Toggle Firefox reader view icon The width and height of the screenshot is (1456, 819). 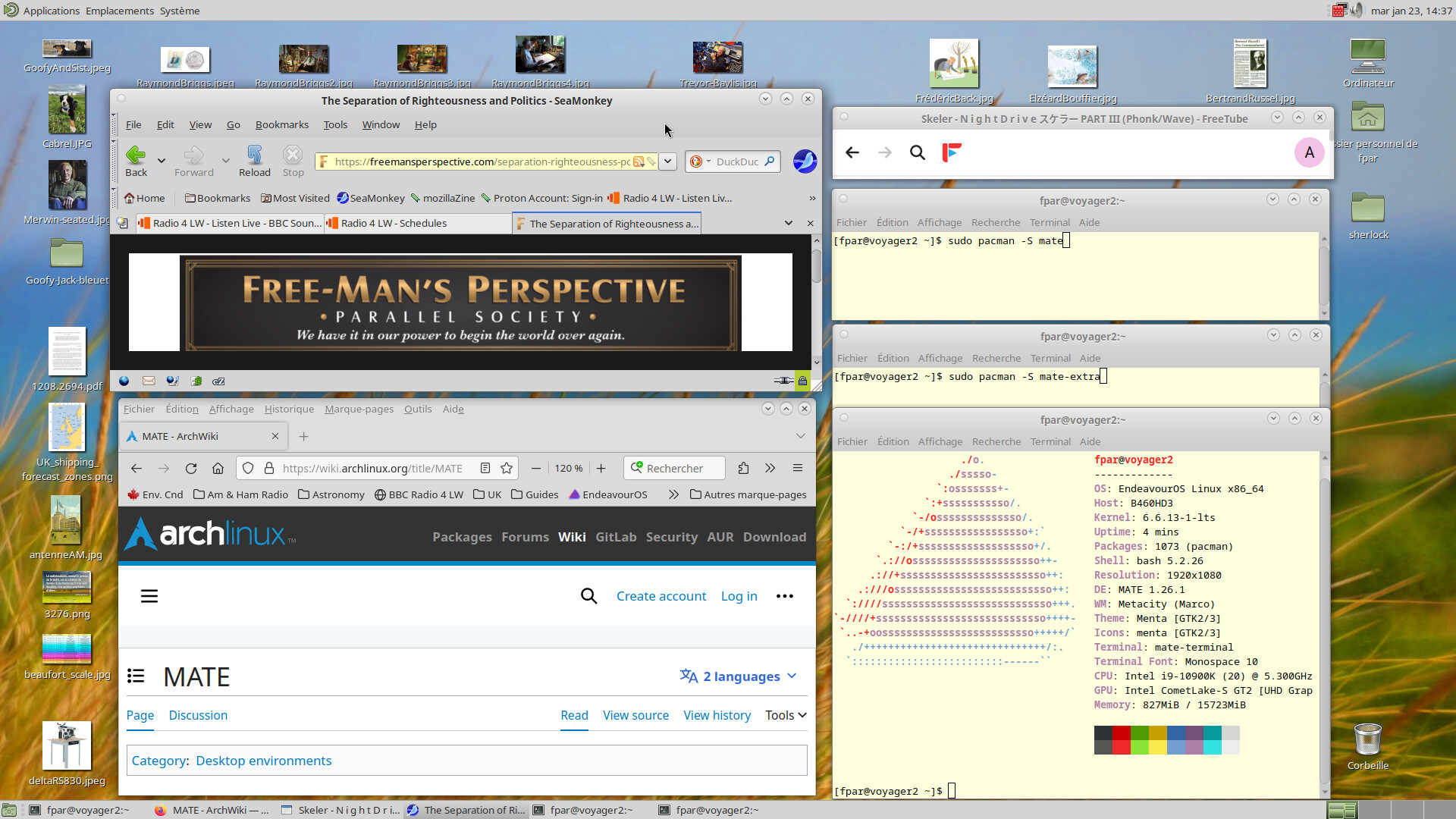tap(485, 468)
